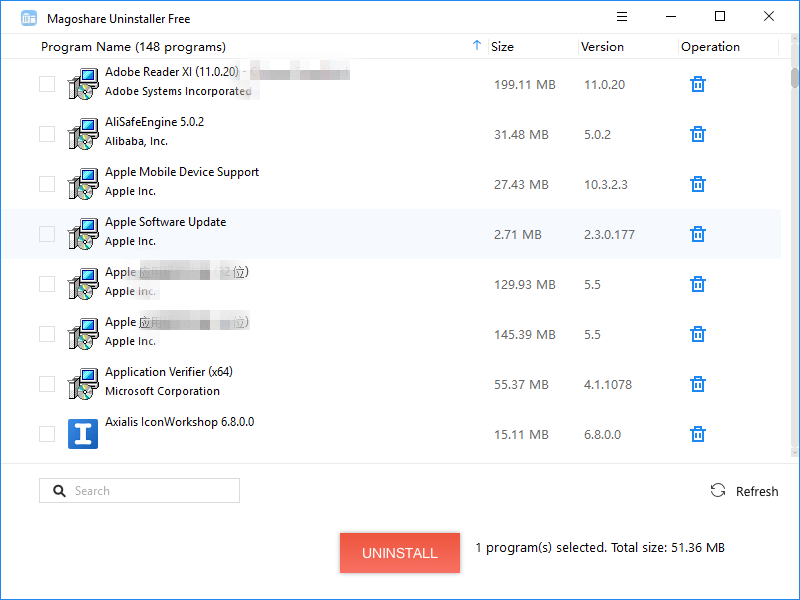Sort programs by the Size column header
The height and width of the screenshot is (600, 800).
coord(503,47)
